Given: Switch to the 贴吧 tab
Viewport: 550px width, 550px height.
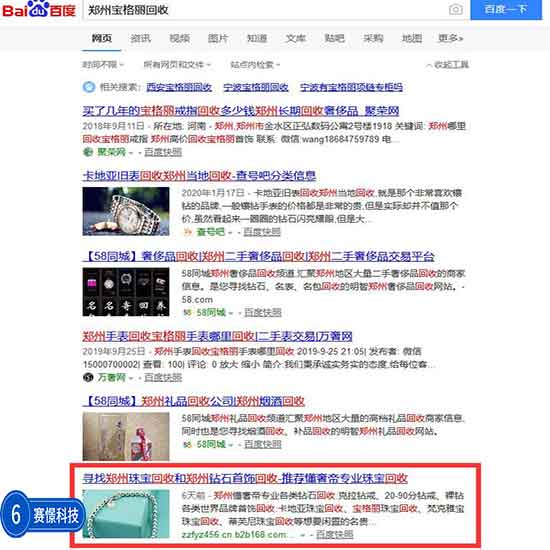Looking at the screenshot, I should click(334, 38).
